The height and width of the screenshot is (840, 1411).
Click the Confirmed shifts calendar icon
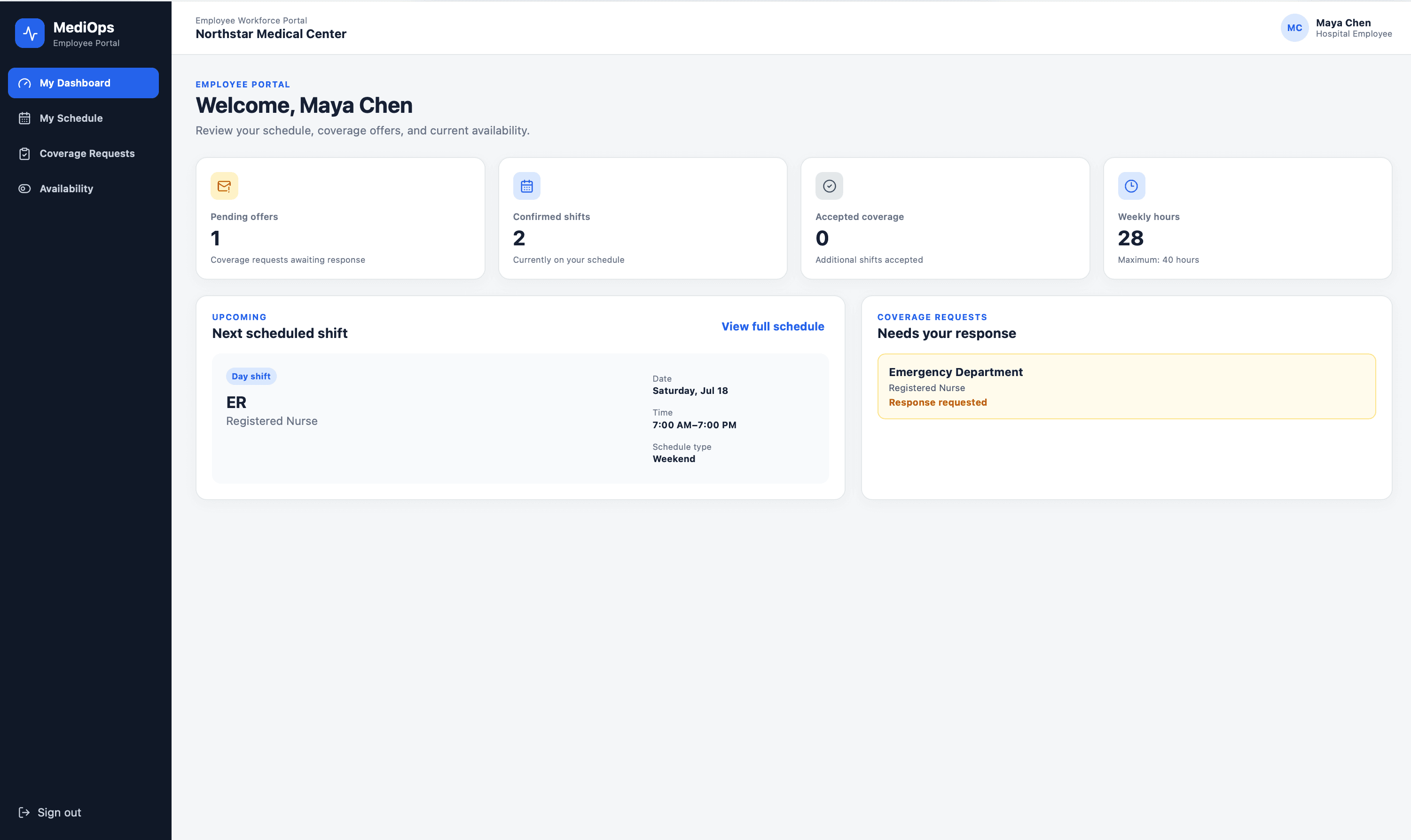(526, 186)
